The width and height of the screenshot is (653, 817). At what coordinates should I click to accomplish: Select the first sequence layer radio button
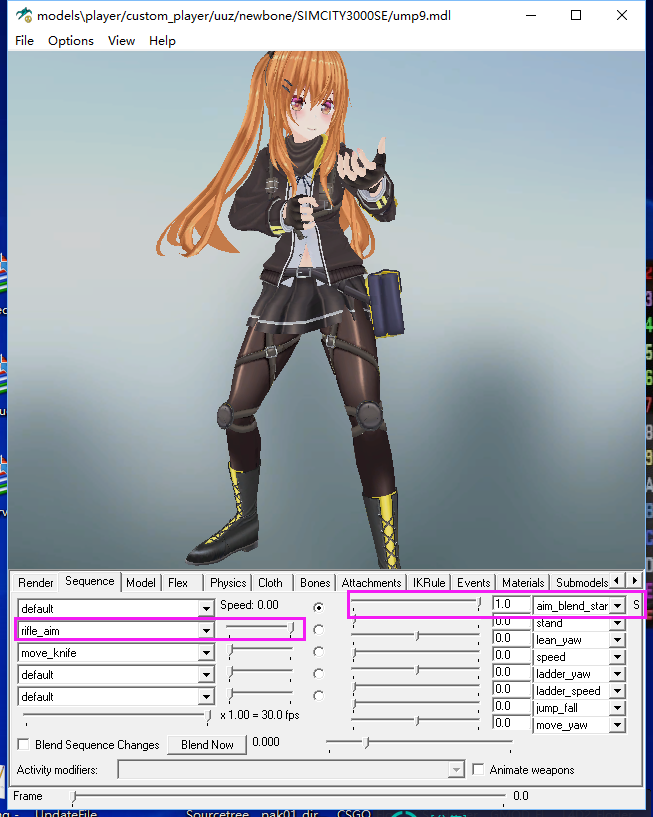[x=318, y=608]
